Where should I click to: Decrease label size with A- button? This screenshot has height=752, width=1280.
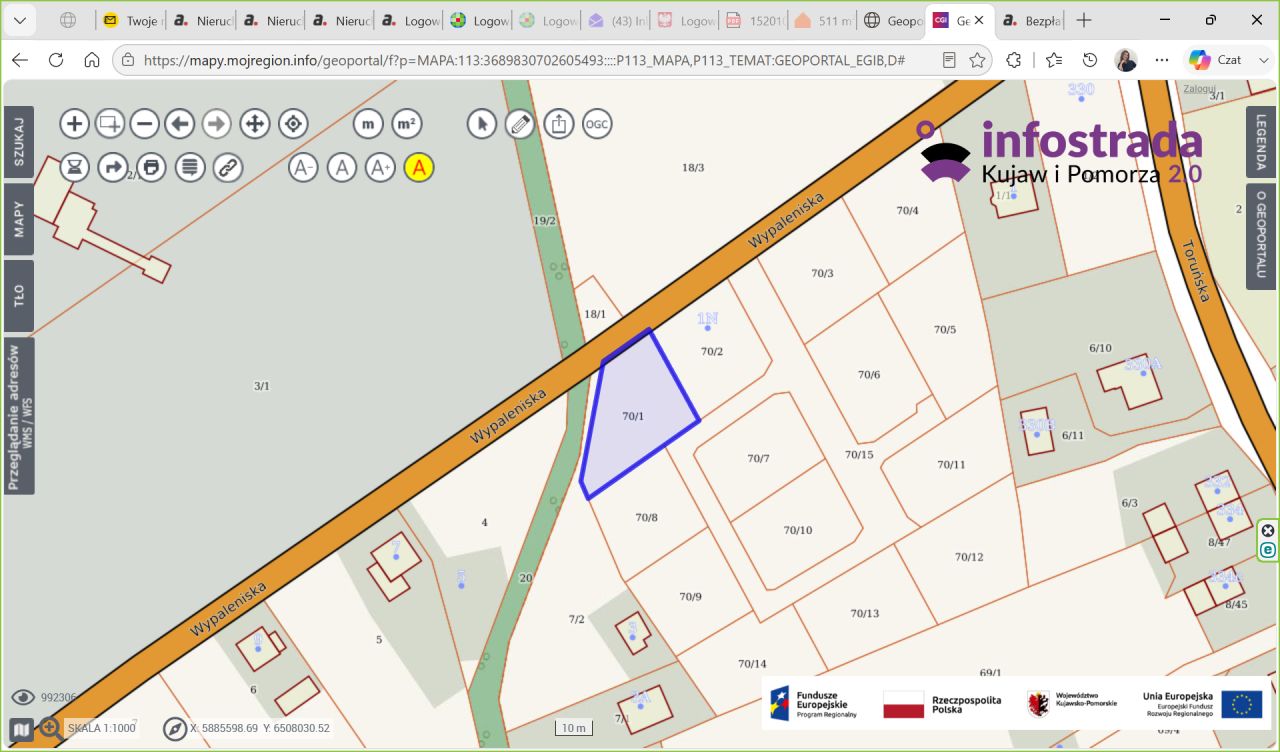click(x=304, y=167)
